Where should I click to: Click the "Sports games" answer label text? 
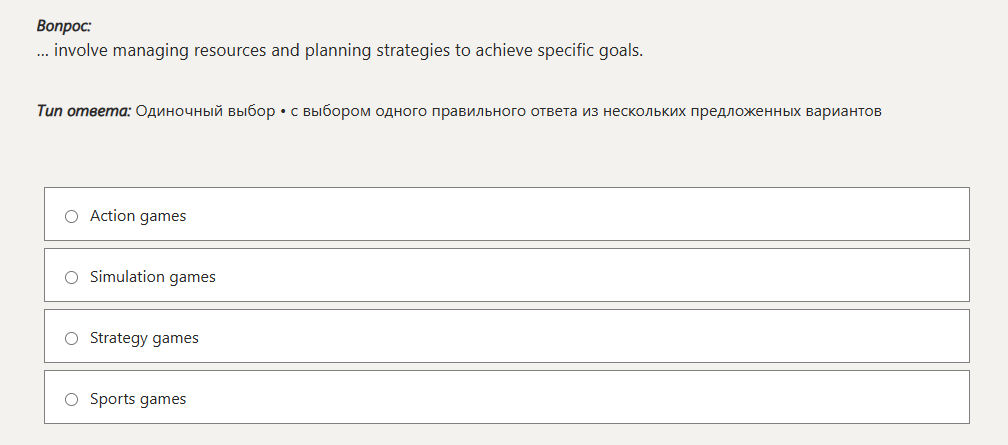pos(138,399)
